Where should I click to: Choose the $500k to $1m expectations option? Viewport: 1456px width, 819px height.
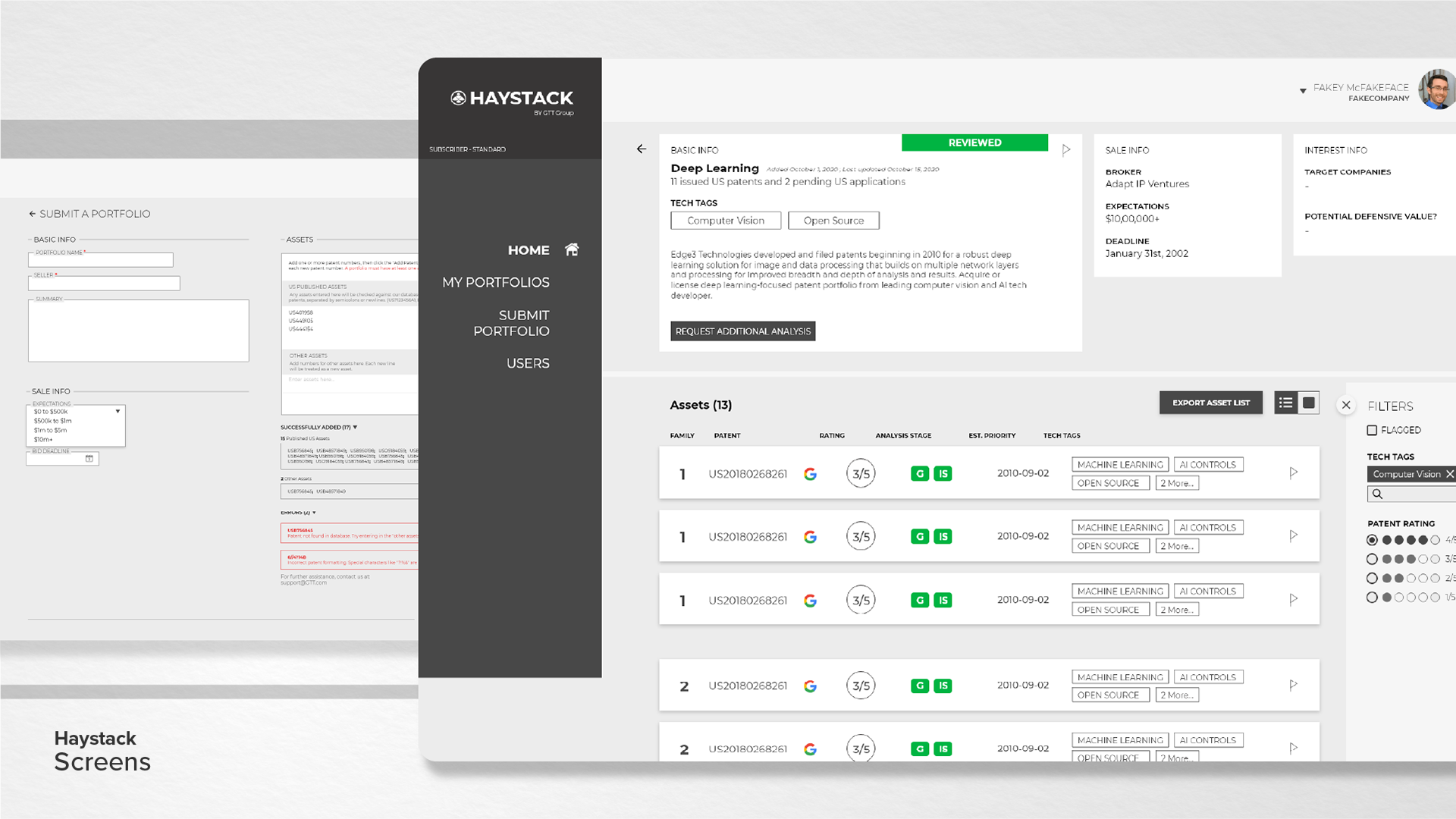tap(53, 421)
